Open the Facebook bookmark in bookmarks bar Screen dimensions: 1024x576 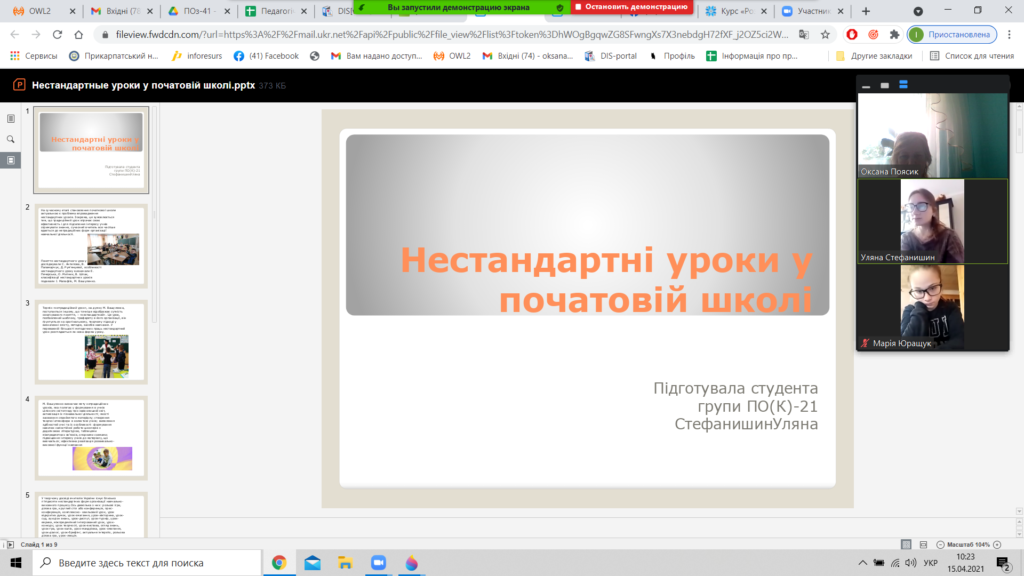(x=266, y=56)
